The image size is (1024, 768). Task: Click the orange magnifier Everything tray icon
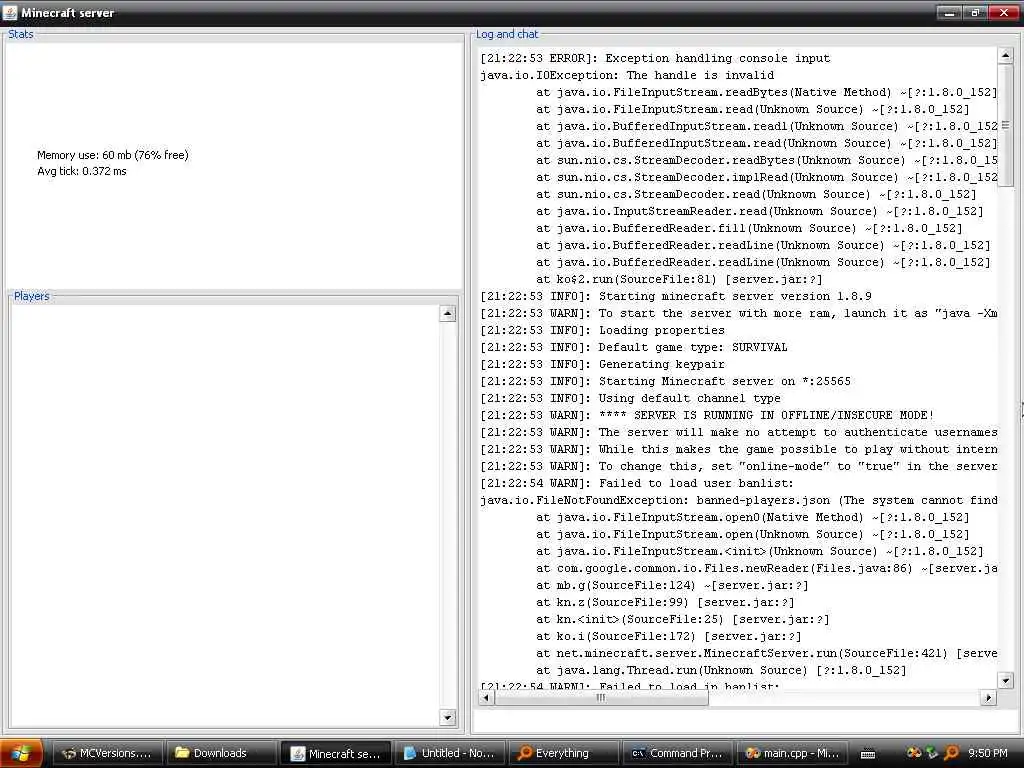pyautogui.click(x=951, y=753)
